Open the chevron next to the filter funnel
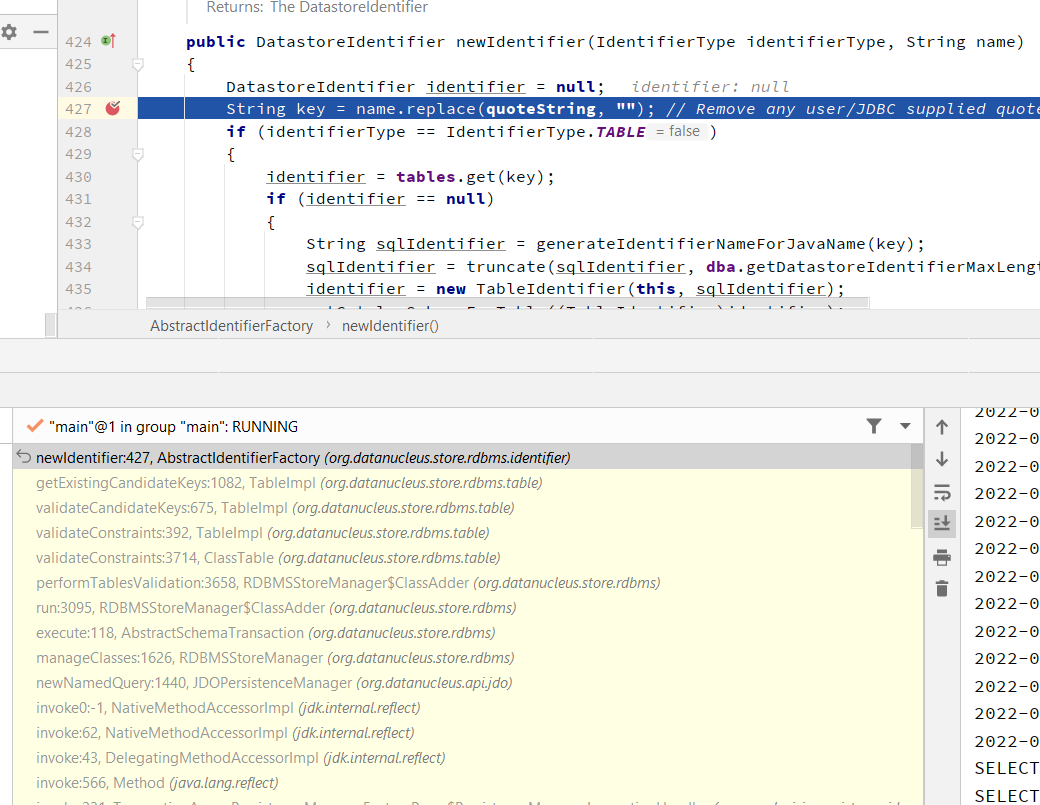The width and height of the screenshot is (1040, 805). pyautogui.click(x=905, y=425)
